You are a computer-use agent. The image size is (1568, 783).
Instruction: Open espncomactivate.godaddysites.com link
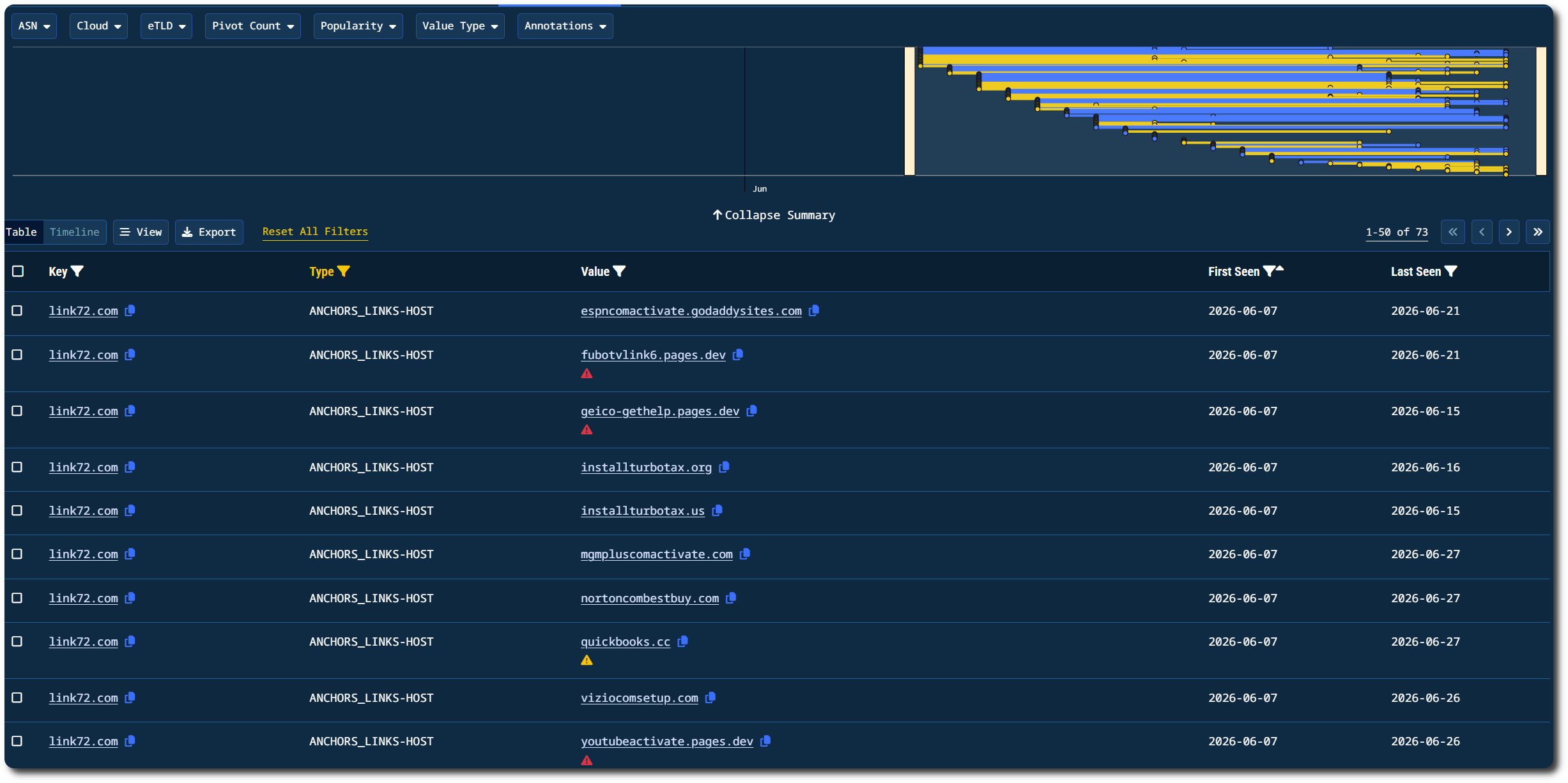pyautogui.click(x=691, y=310)
